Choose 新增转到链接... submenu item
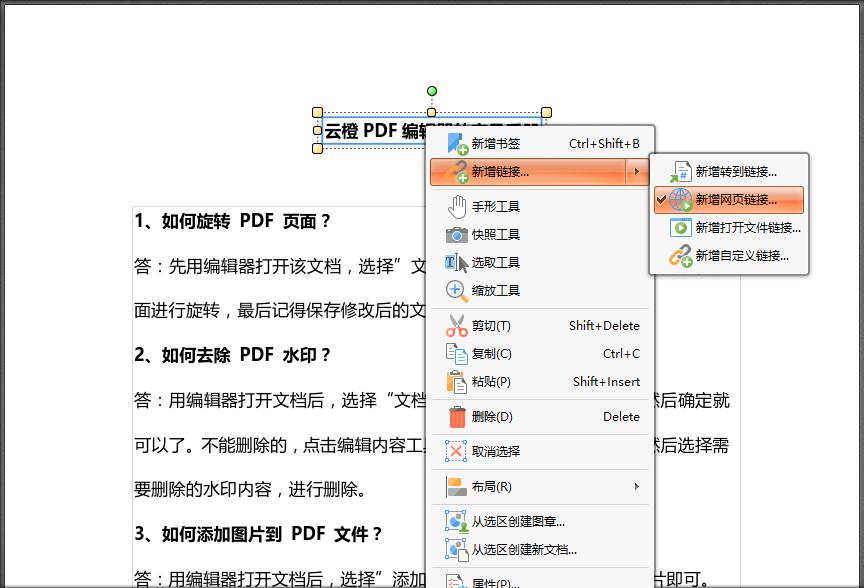Viewport: 864px width, 588px height. pos(729,172)
